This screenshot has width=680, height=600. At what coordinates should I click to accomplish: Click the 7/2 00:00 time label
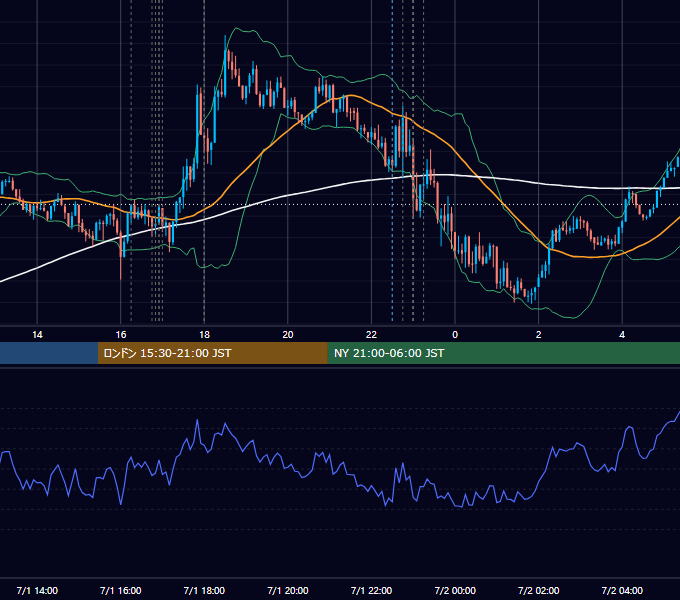click(455, 590)
